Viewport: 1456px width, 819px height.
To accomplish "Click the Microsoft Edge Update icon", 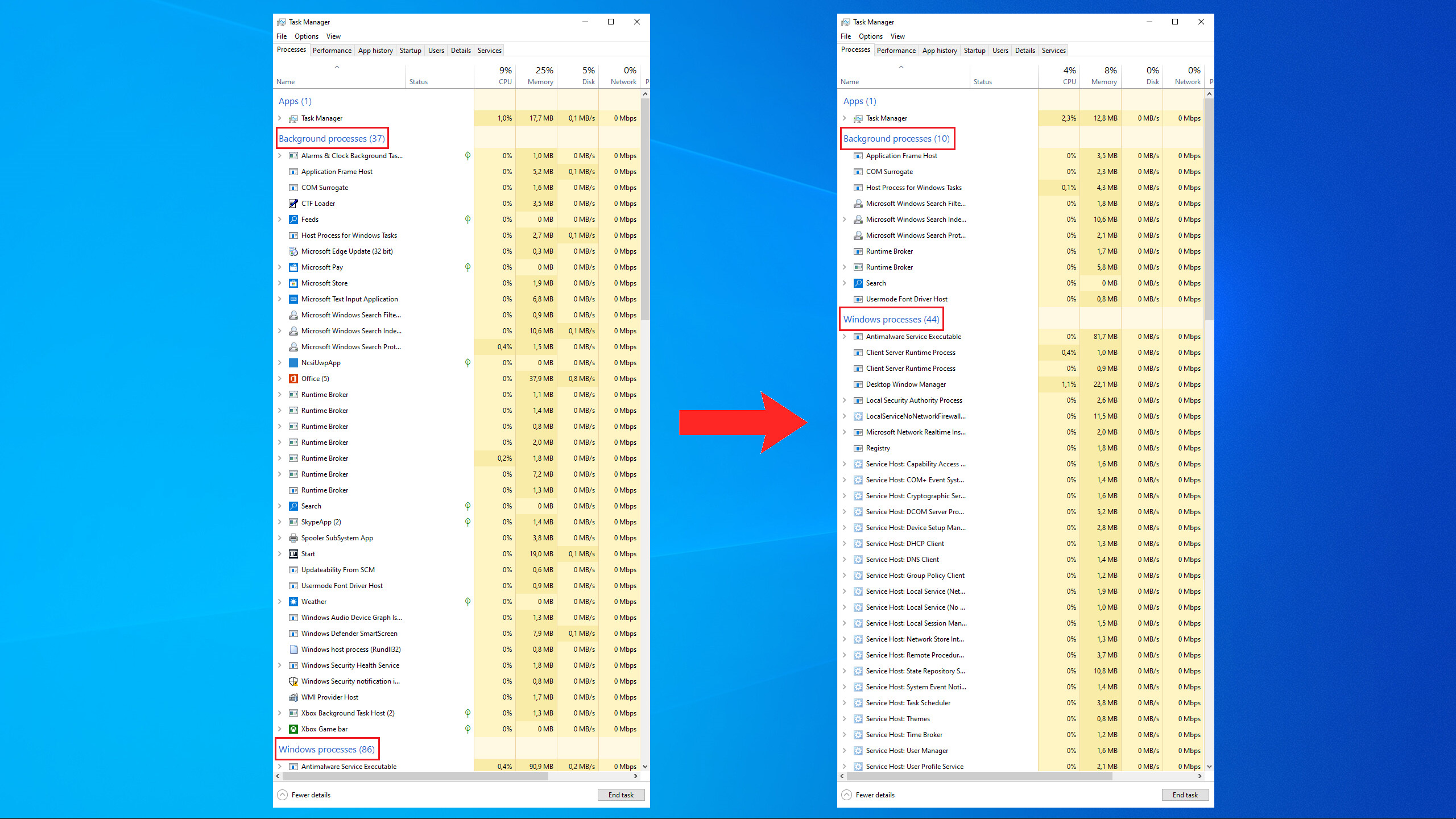I will [293, 251].
